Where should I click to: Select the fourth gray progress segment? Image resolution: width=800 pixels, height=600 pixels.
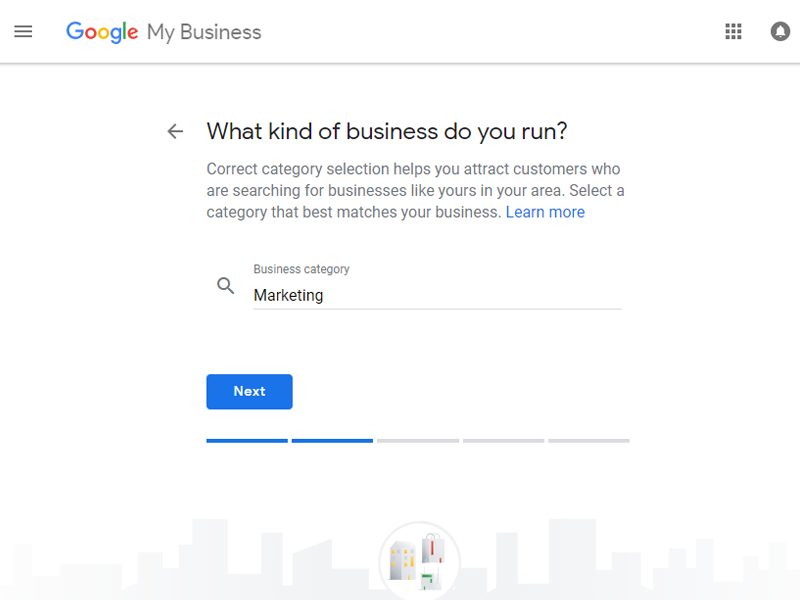(504, 440)
